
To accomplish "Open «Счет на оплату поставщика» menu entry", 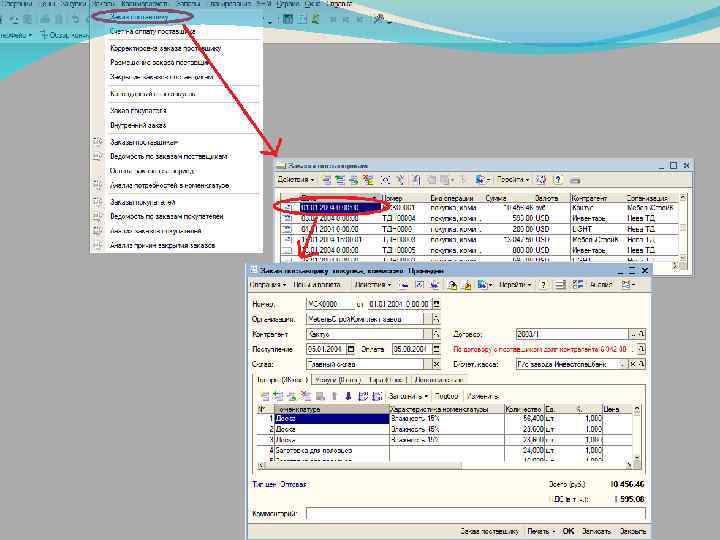I will coord(152,32).
